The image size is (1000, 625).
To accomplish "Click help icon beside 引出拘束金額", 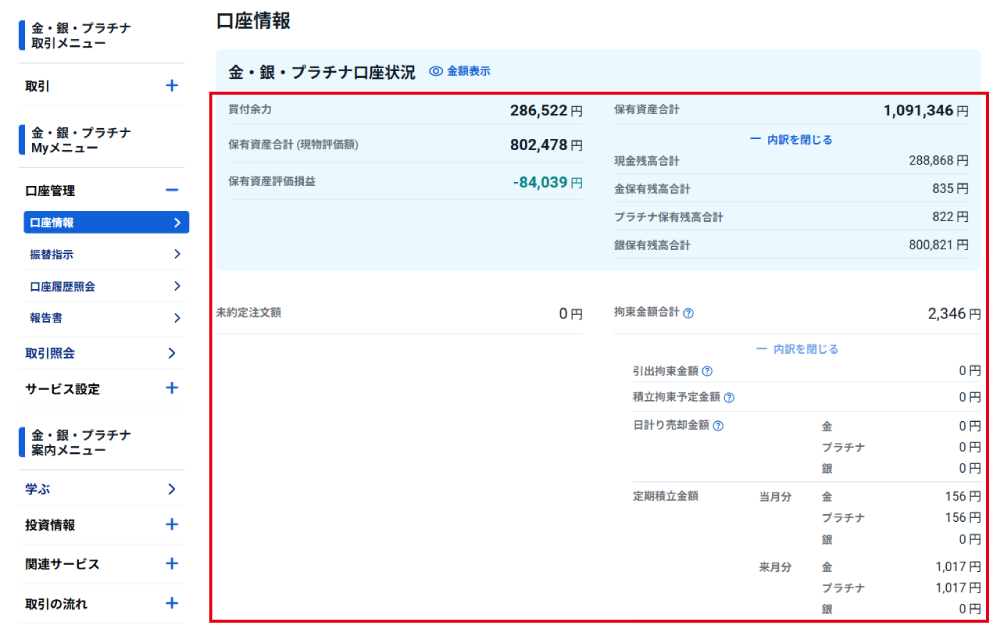I will (707, 371).
